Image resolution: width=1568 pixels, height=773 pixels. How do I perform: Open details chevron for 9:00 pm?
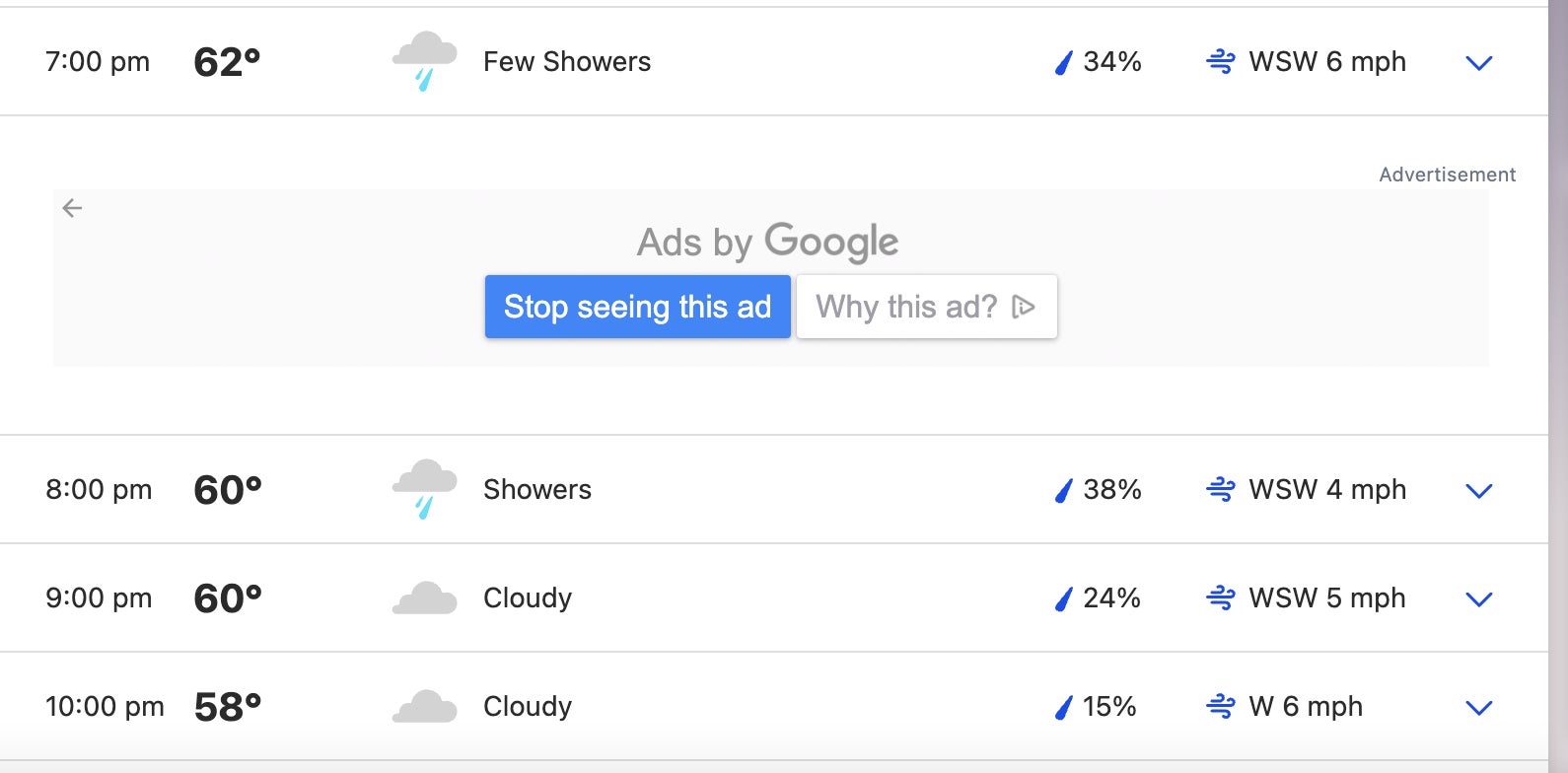[x=1478, y=599]
